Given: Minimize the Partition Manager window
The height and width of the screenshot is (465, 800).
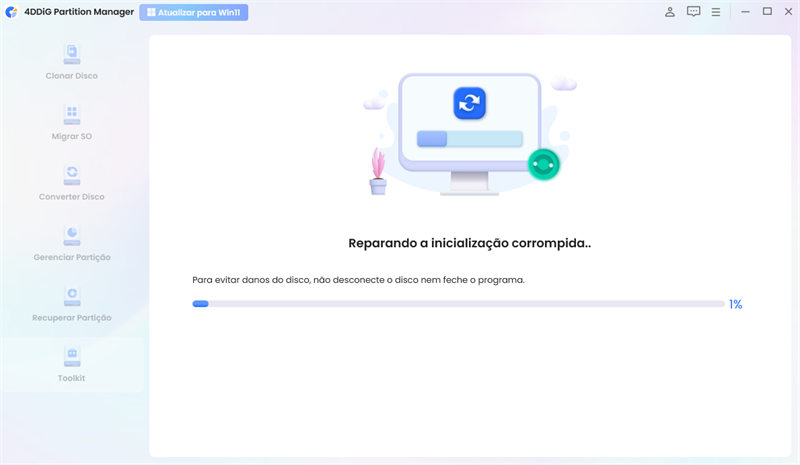Looking at the screenshot, I should click(x=745, y=12).
